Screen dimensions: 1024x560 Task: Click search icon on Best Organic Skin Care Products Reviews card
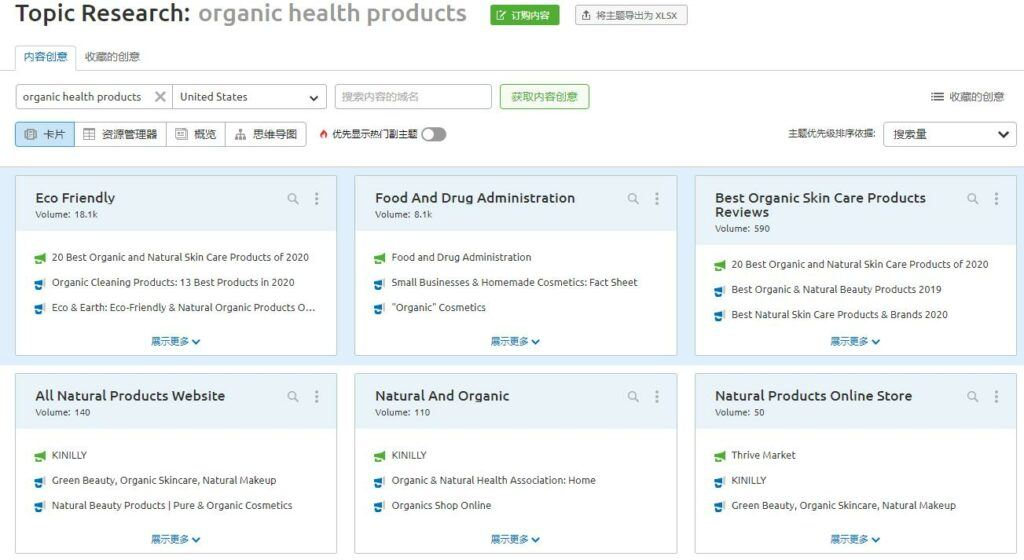972,198
